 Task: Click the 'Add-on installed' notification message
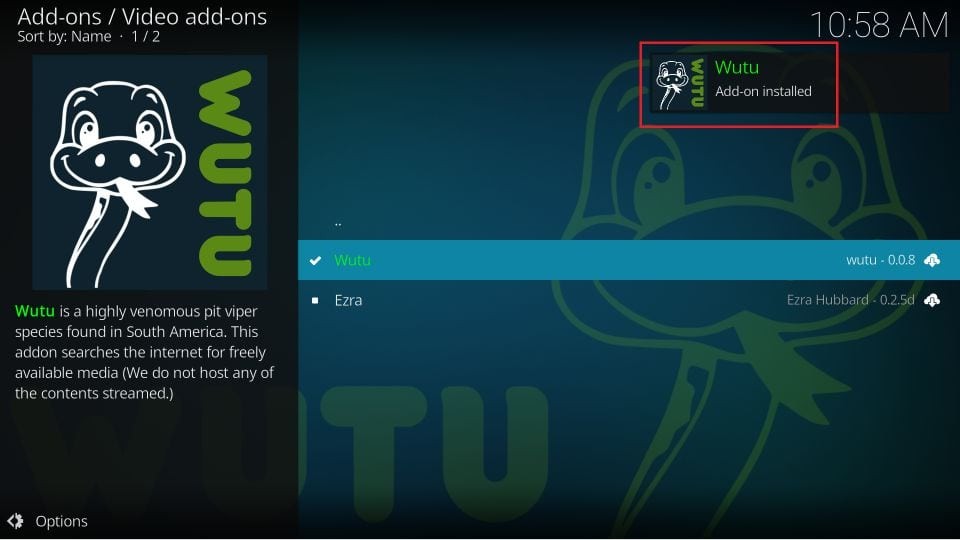pyautogui.click(x=763, y=91)
